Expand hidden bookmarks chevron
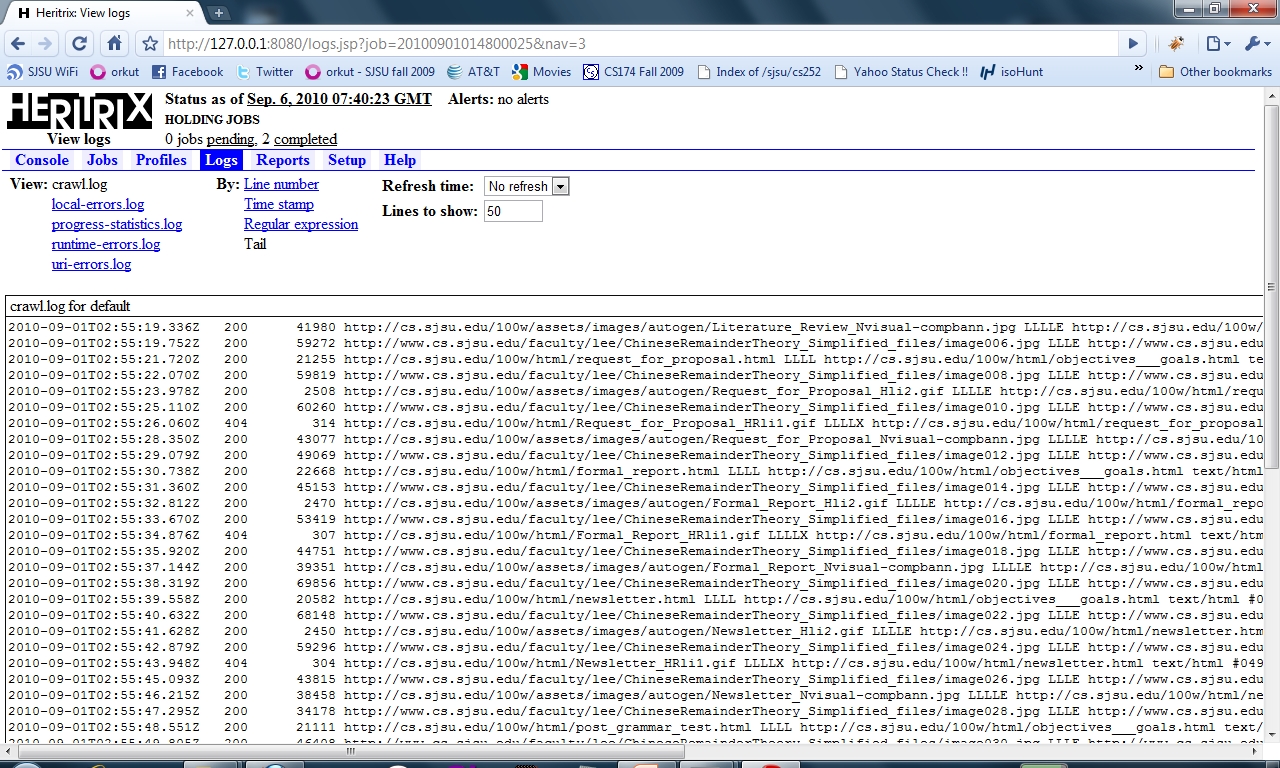 1138,69
